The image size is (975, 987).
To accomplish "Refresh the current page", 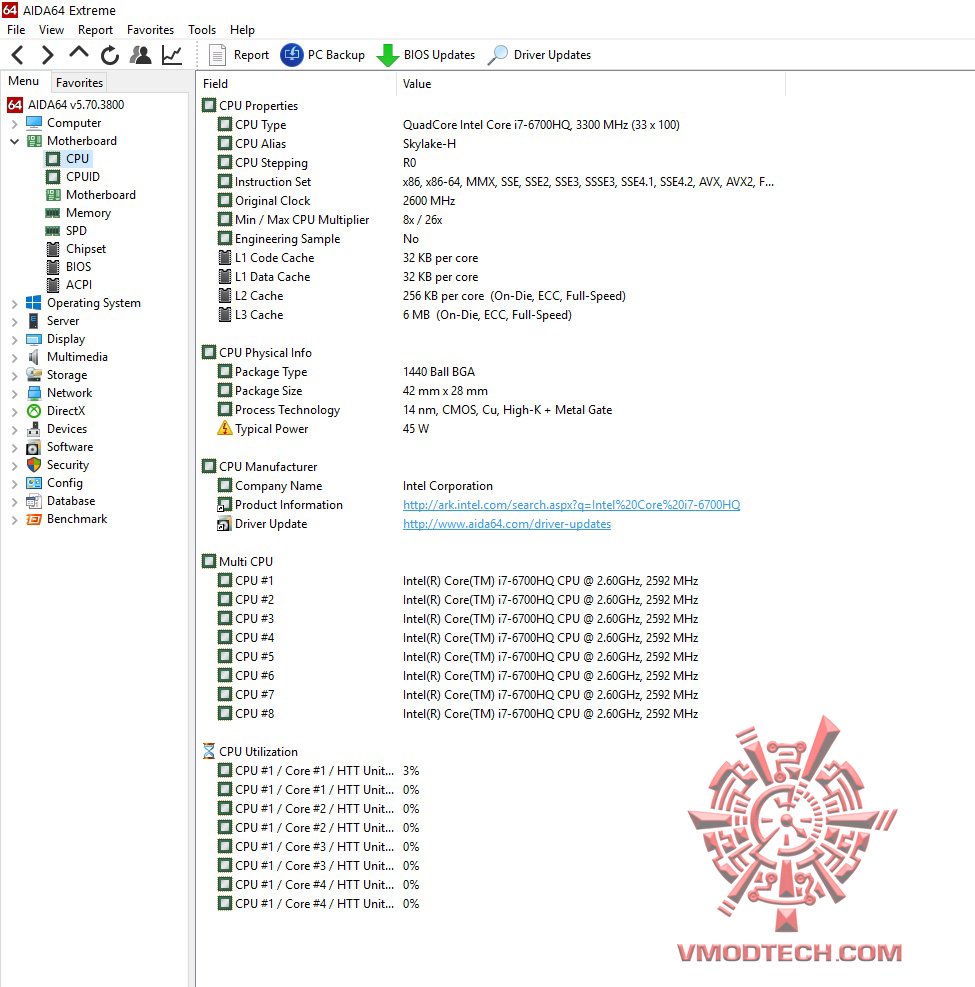I will (x=110, y=55).
